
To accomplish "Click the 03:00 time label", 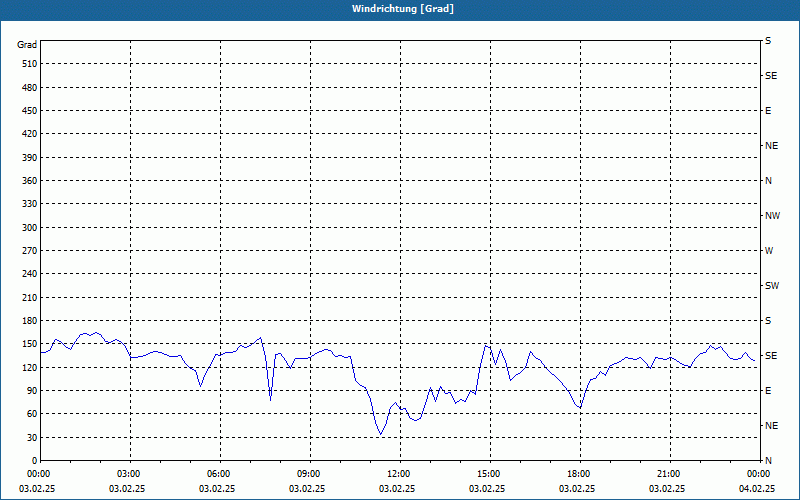I will coord(131,474).
